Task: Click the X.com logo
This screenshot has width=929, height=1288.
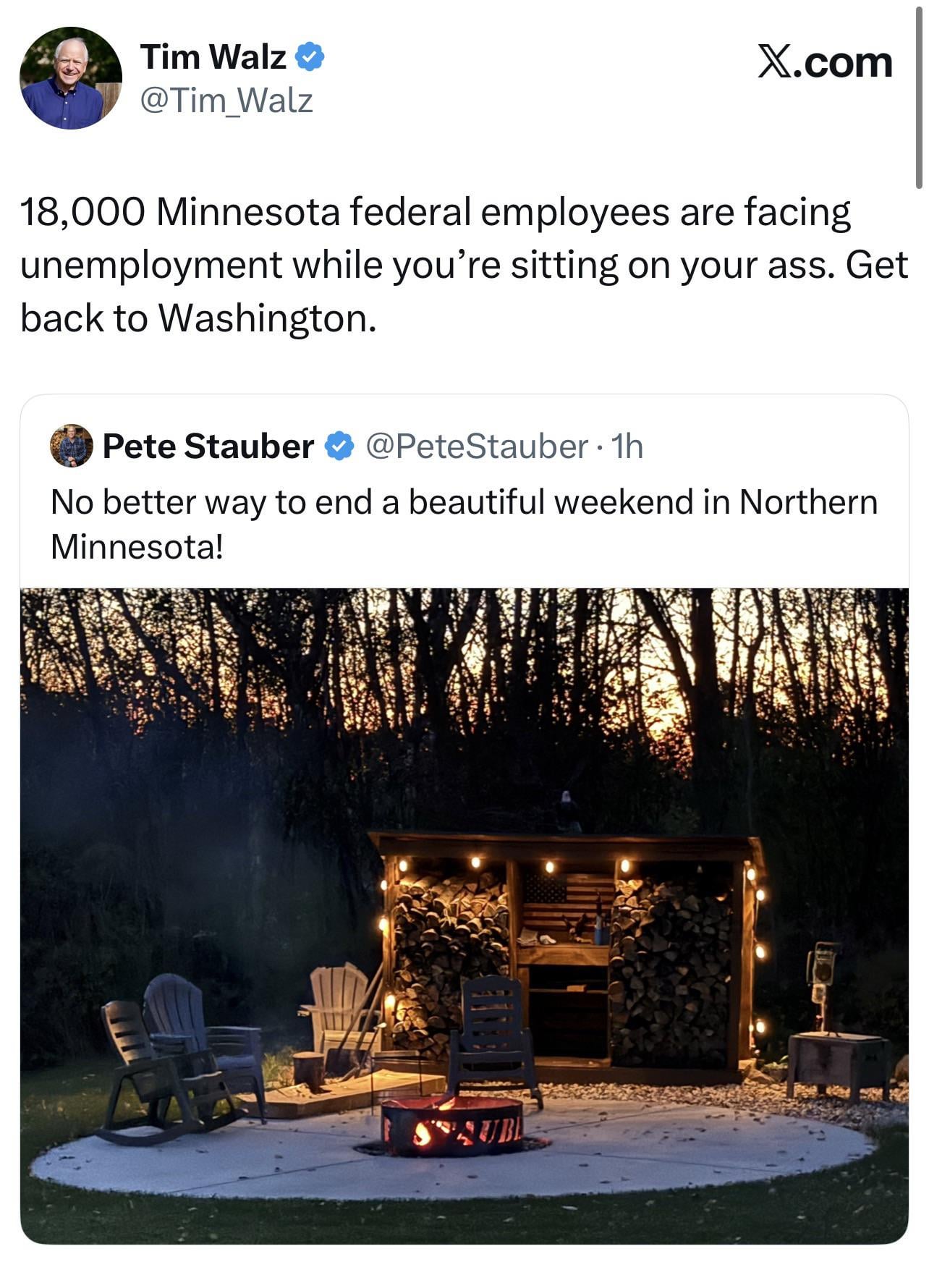Action: (825, 62)
